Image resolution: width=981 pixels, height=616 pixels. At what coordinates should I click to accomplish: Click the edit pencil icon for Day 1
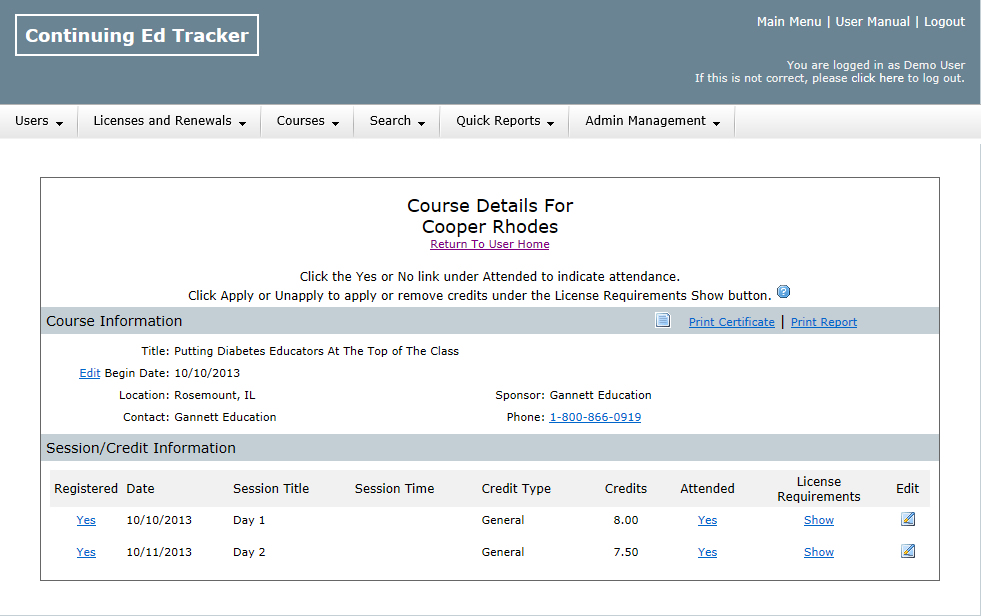click(x=907, y=519)
